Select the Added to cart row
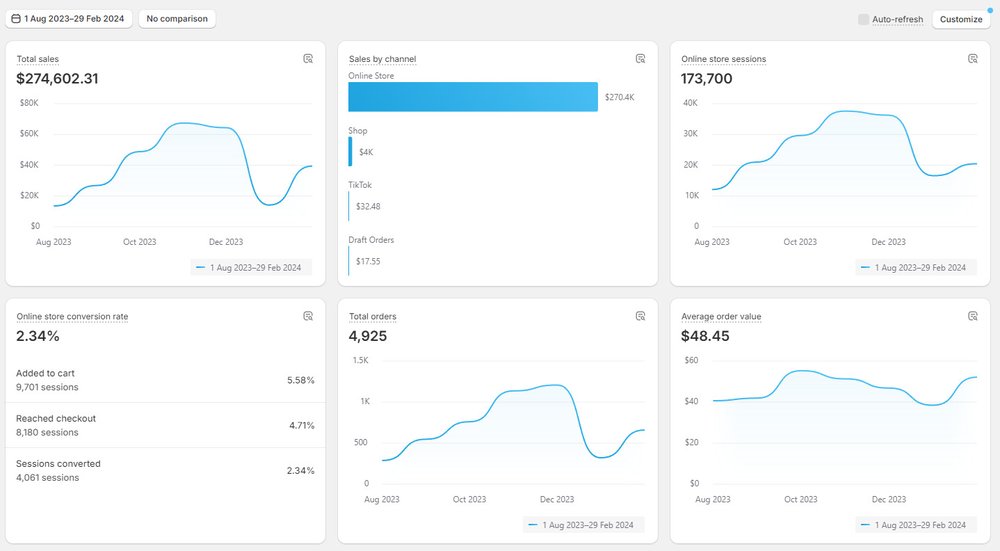Image resolution: width=1000 pixels, height=551 pixels. click(x=165, y=380)
